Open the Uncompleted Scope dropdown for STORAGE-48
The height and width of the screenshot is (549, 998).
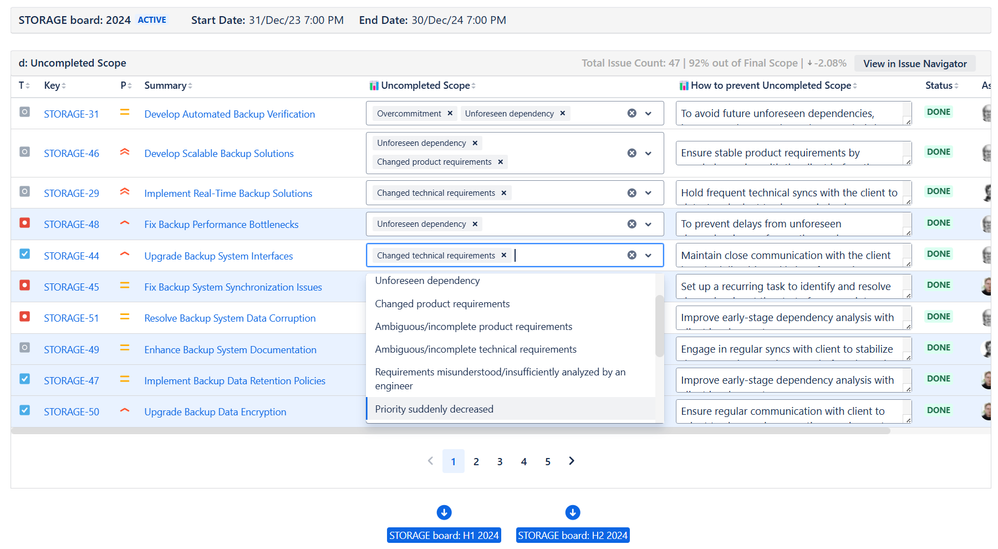coord(649,224)
